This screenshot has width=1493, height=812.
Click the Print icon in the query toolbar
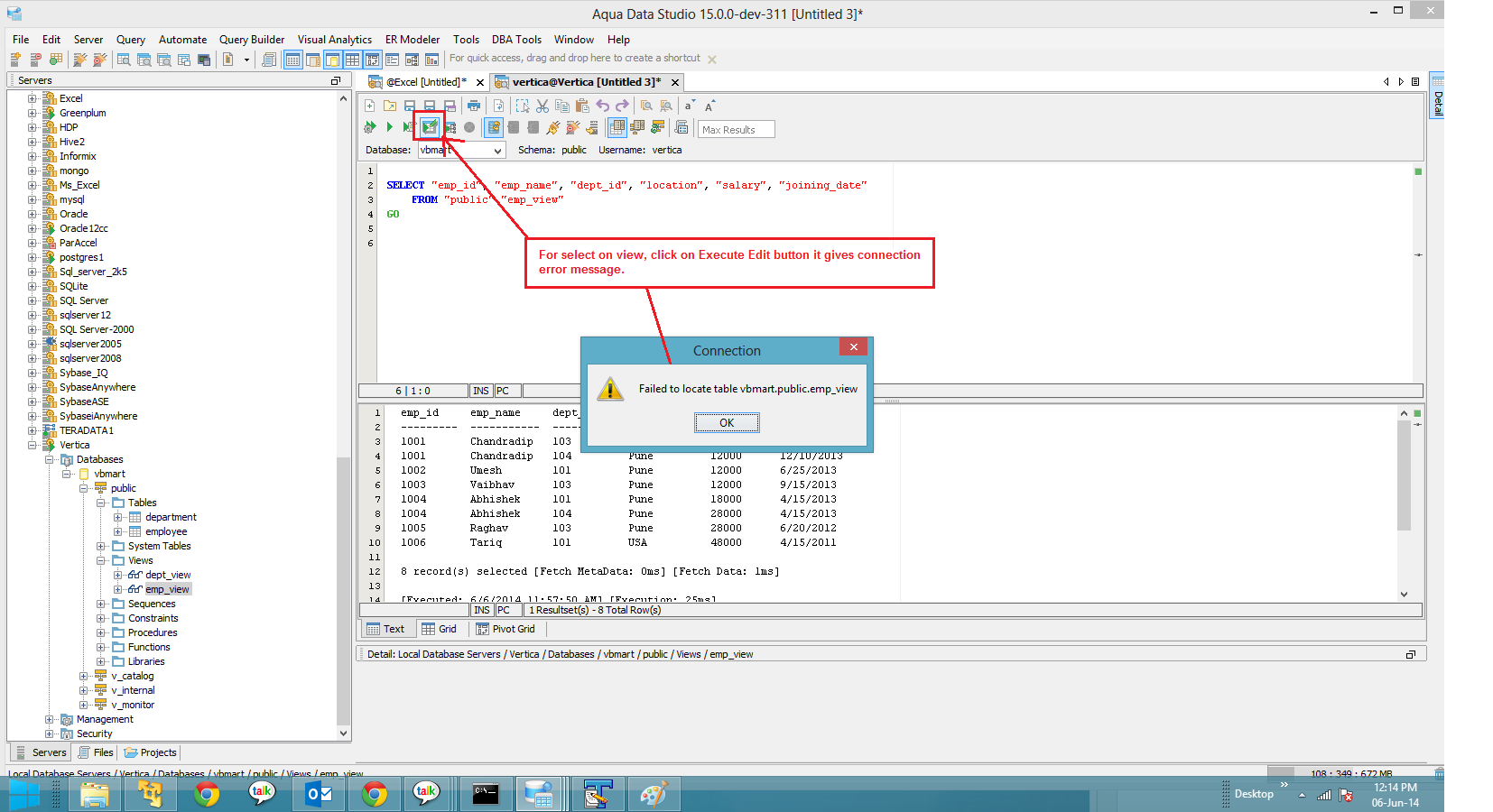coord(474,106)
